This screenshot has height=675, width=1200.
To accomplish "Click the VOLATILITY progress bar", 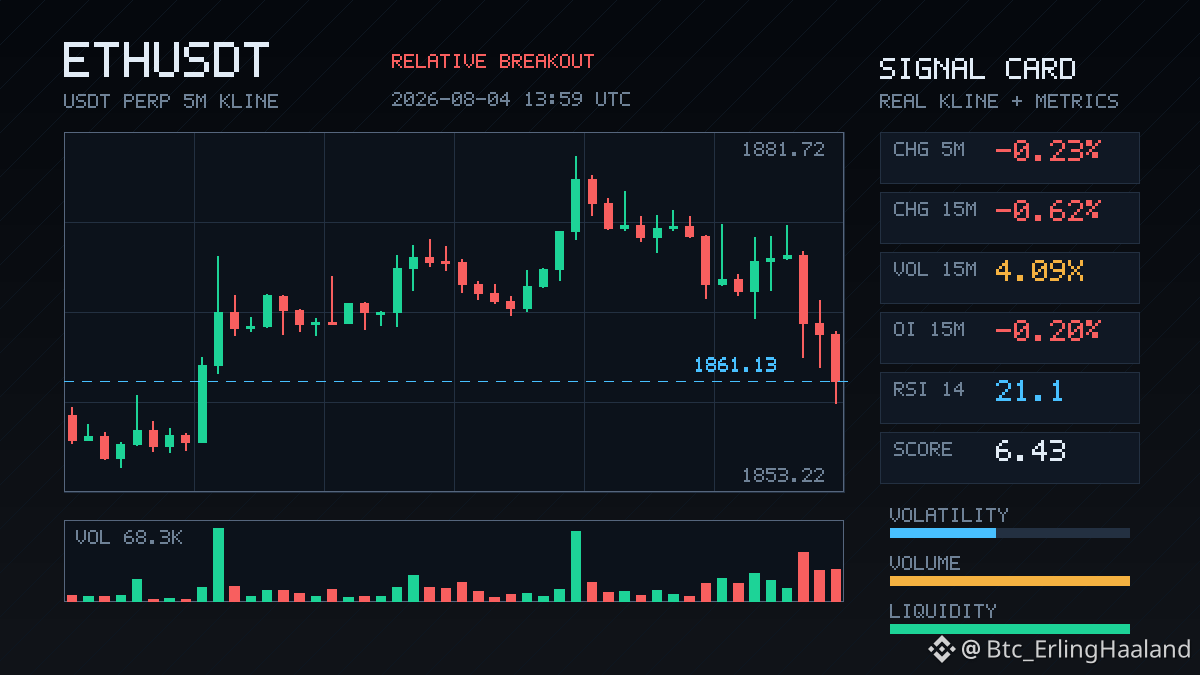I will click(1009, 533).
